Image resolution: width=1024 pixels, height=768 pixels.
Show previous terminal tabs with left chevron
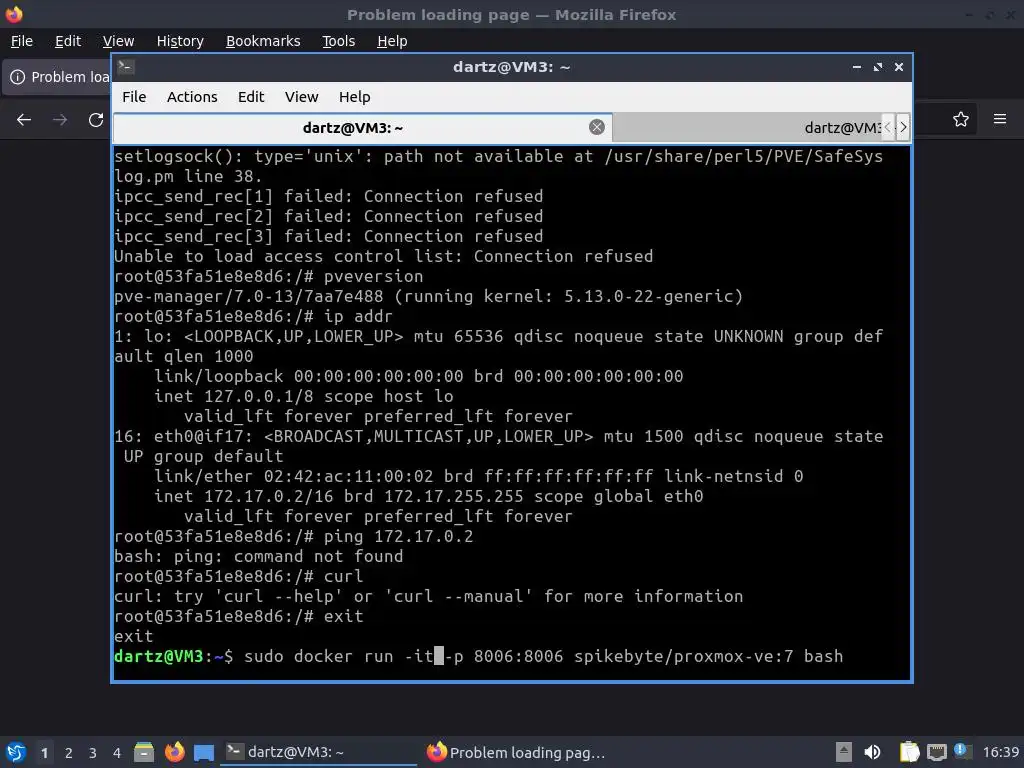[x=888, y=127]
